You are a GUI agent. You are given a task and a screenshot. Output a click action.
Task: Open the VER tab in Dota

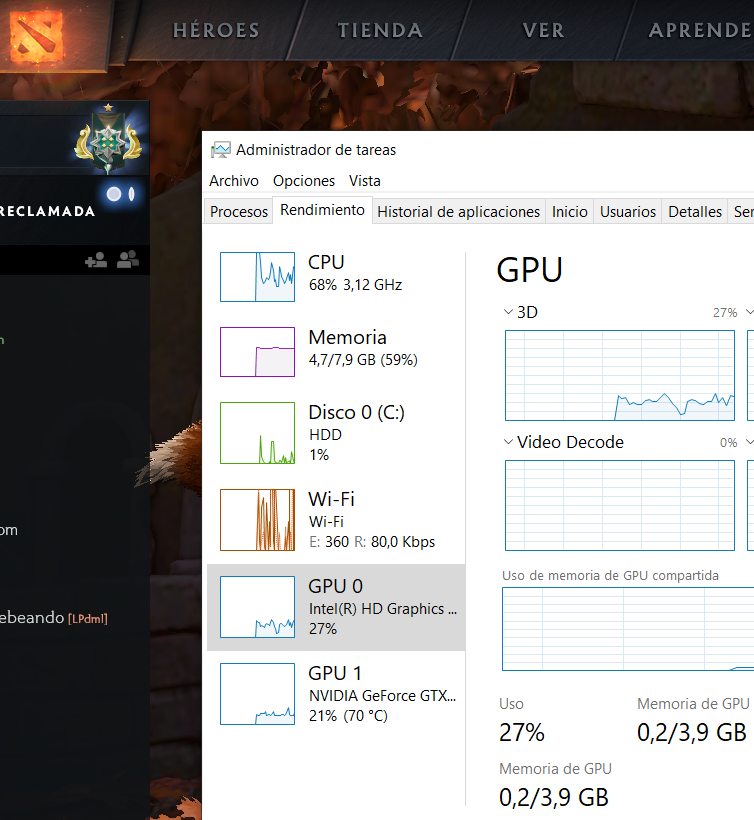click(543, 30)
